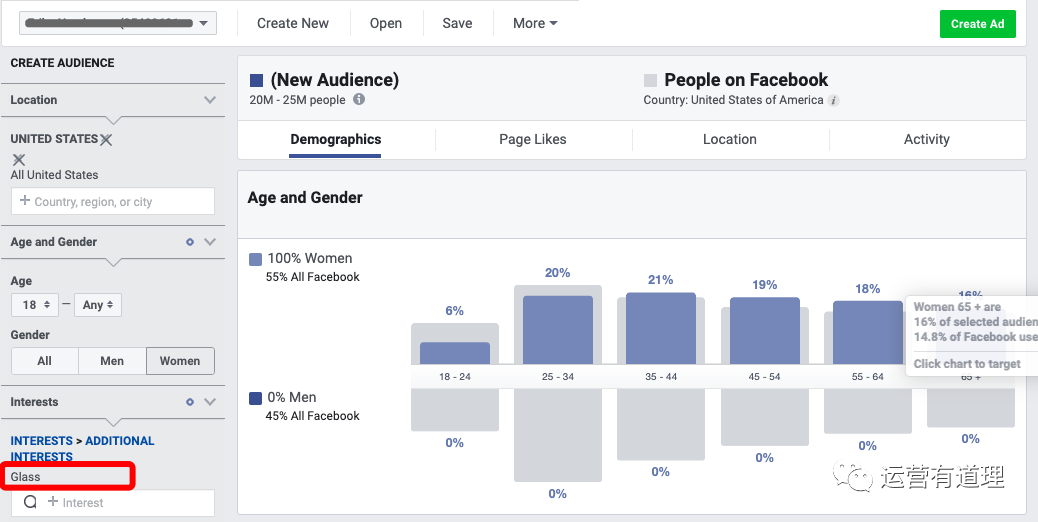
Task: Open the More menu
Action: pos(535,23)
